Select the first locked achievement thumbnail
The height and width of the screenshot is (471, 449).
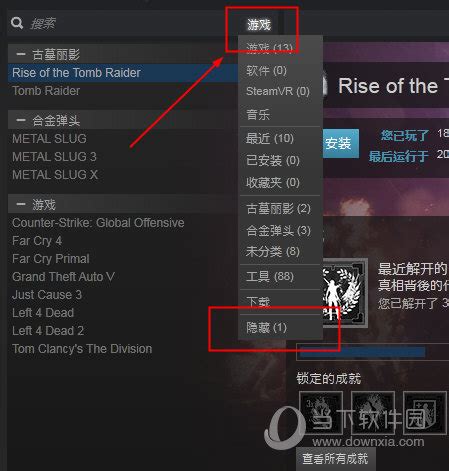click(x=321, y=413)
